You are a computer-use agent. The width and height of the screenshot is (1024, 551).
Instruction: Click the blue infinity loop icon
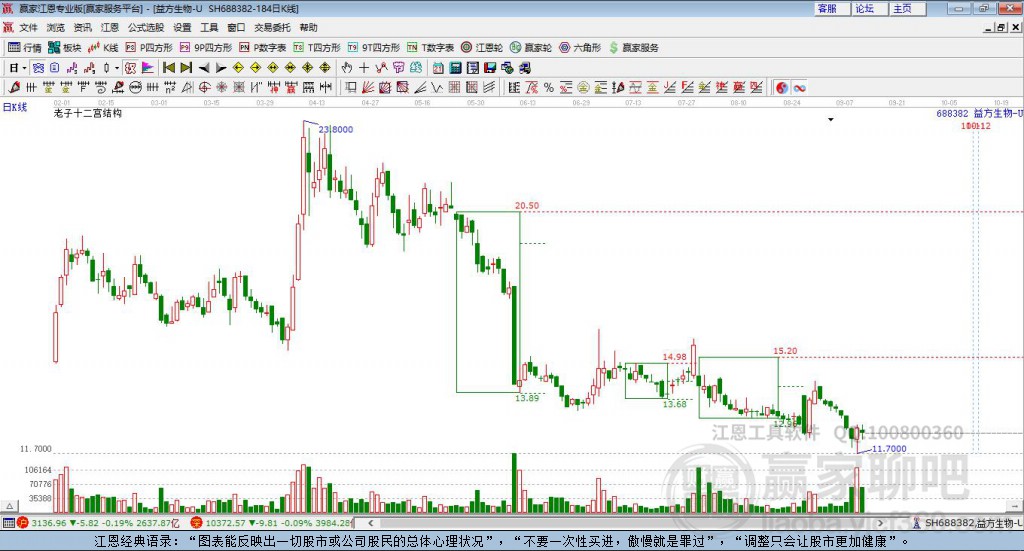coord(799,87)
